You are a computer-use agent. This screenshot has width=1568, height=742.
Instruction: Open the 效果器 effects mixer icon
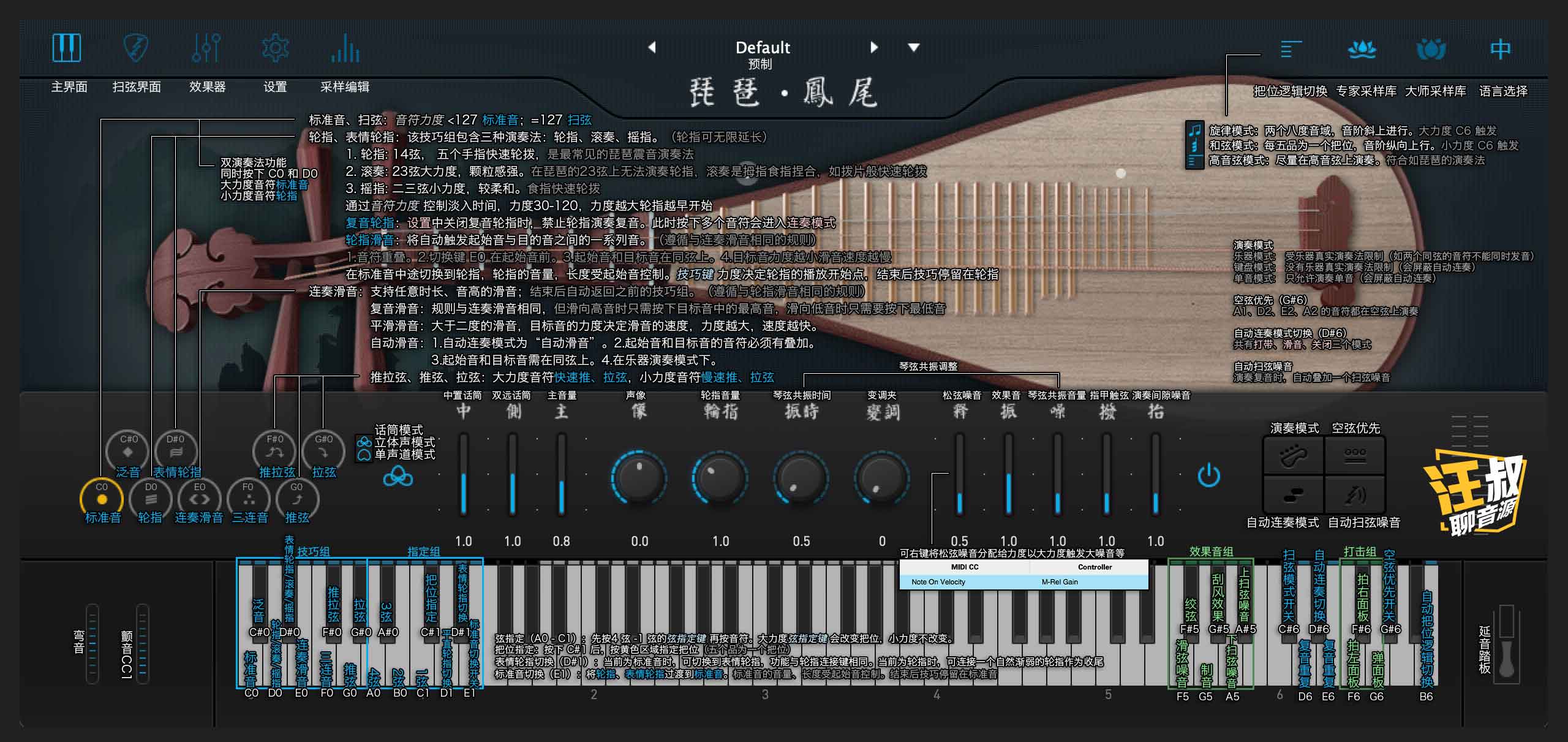206,47
